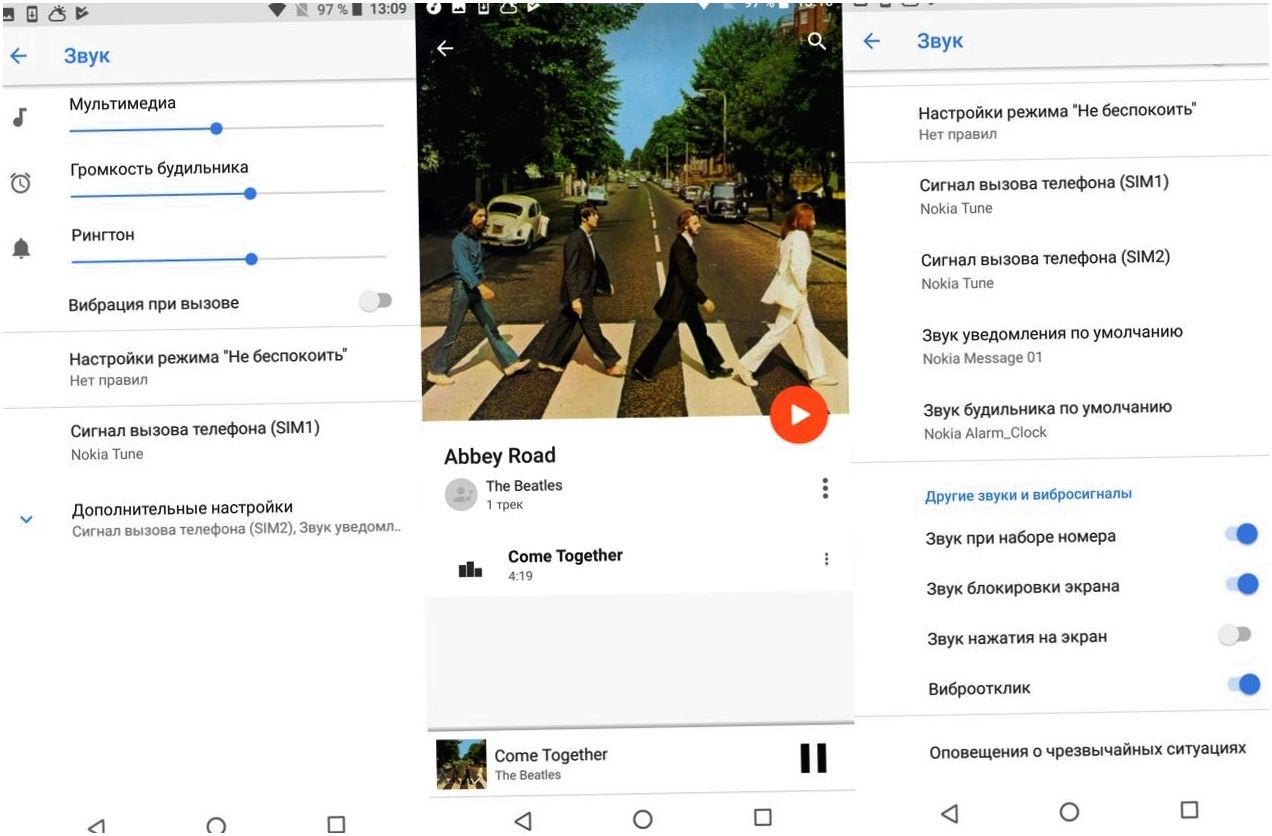1272x836 pixels.
Task: Pause Come Together in the mini player
Action: click(x=813, y=757)
